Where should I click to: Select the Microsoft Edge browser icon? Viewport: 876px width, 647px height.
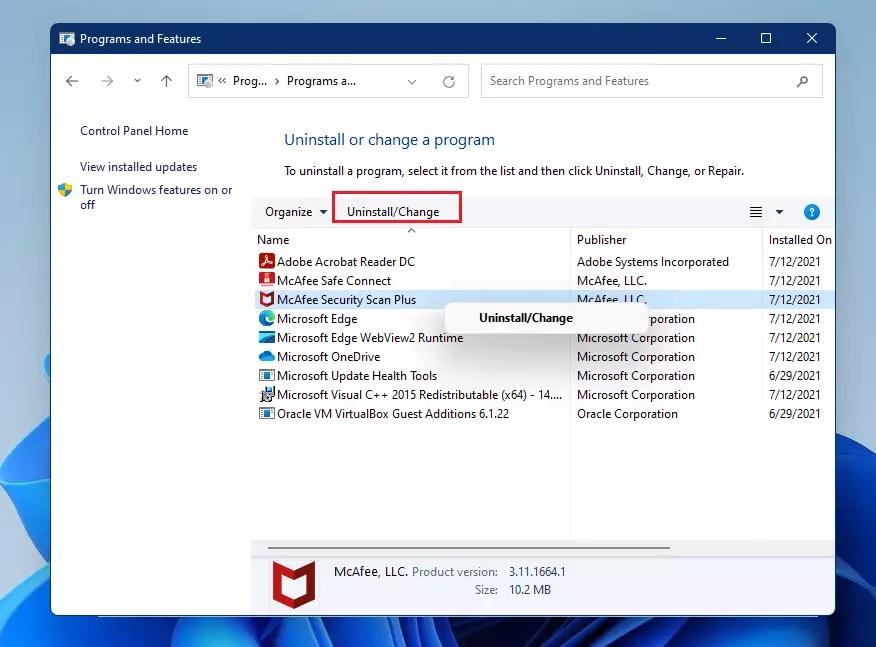264,318
